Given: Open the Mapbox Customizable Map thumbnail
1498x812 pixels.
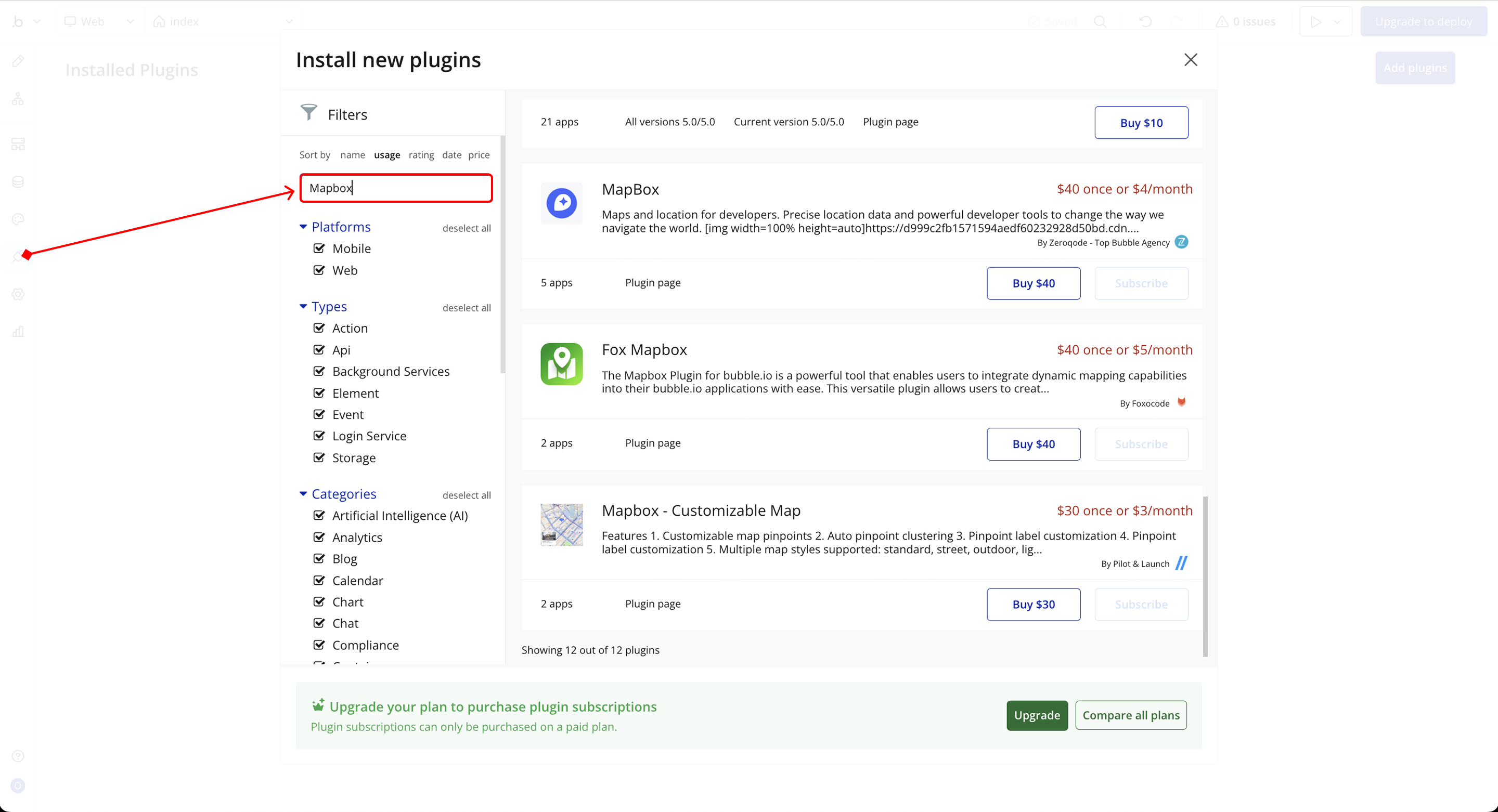Looking at the screenshot, I should tap(561, 525).
